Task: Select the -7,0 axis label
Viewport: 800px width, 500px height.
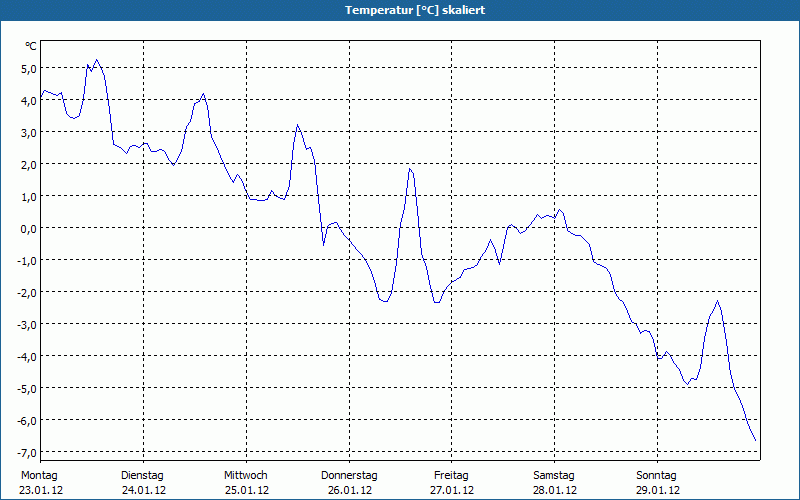Action: coord(27,452)
